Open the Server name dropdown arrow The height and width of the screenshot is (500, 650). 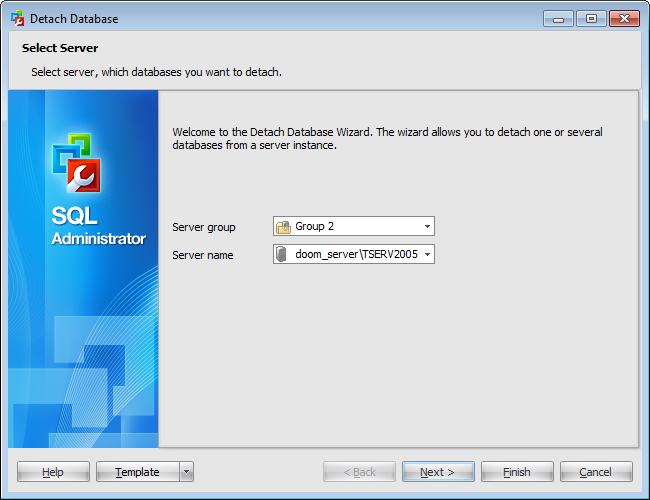click(427, 255)
